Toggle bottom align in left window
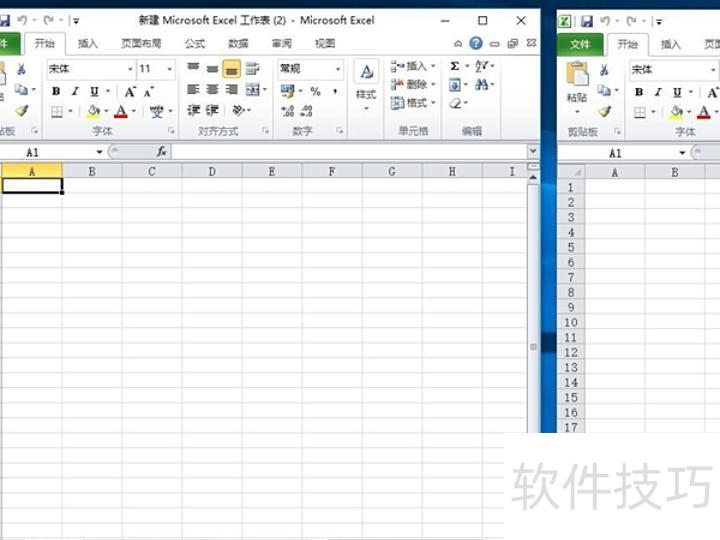This screenshot has height=540, width=720. click(x=231, y=69)
